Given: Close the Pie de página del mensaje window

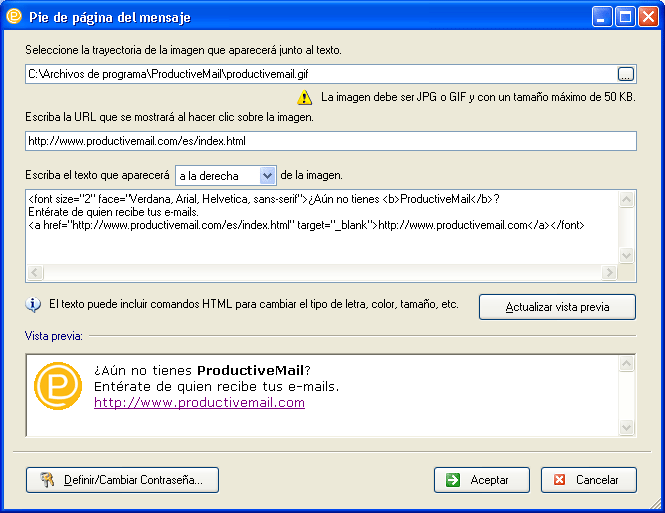Looking at the screenshot, I should point(648,17).
